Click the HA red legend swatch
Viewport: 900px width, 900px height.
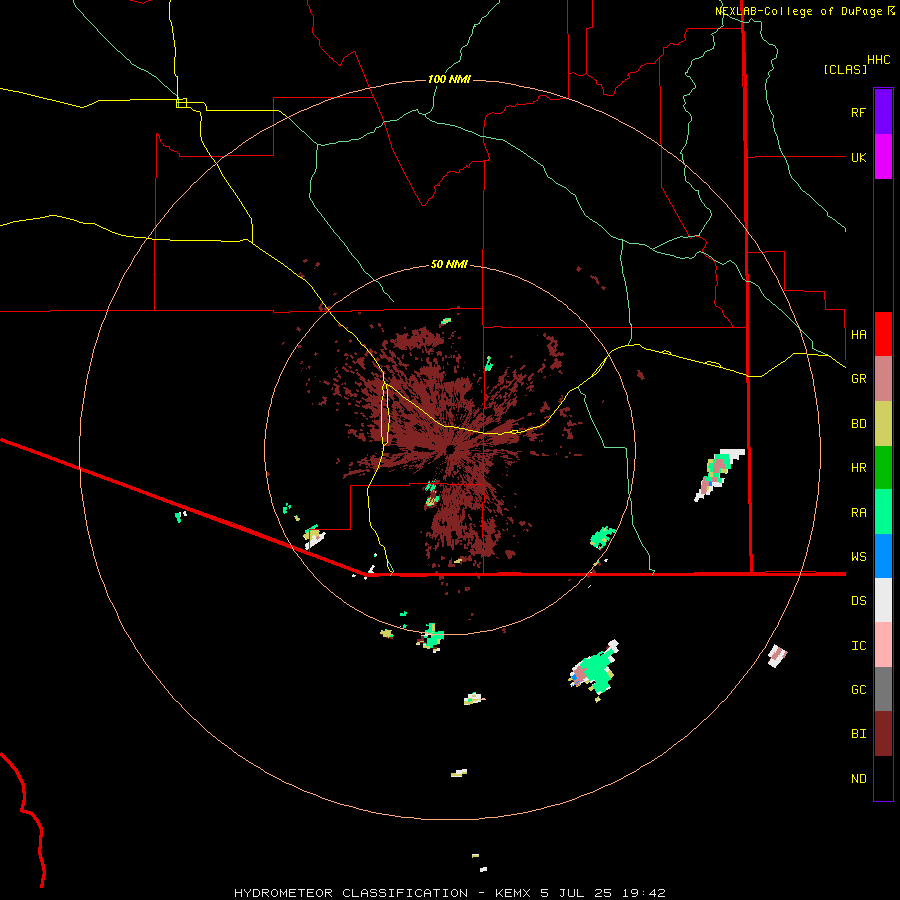pos(883,334)
